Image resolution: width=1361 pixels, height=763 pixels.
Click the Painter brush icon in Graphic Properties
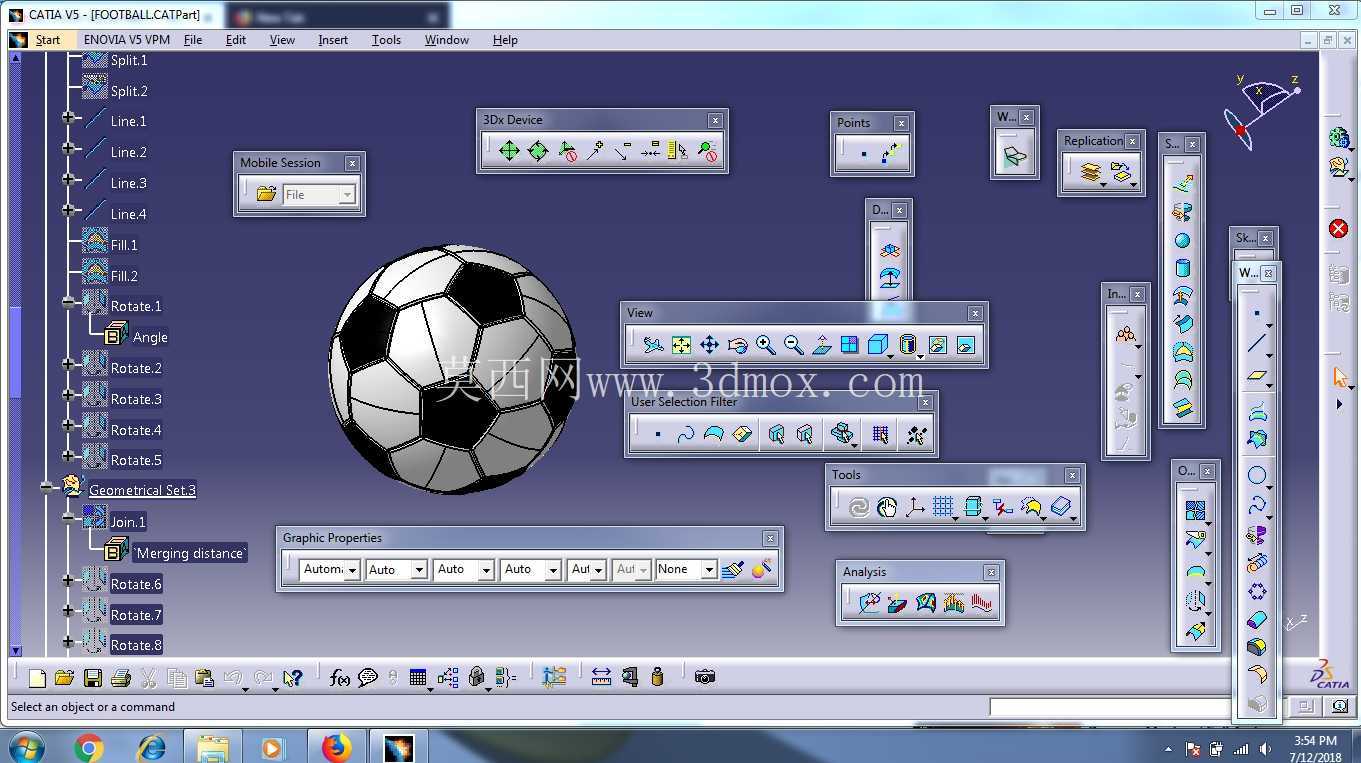coord(733,569)
